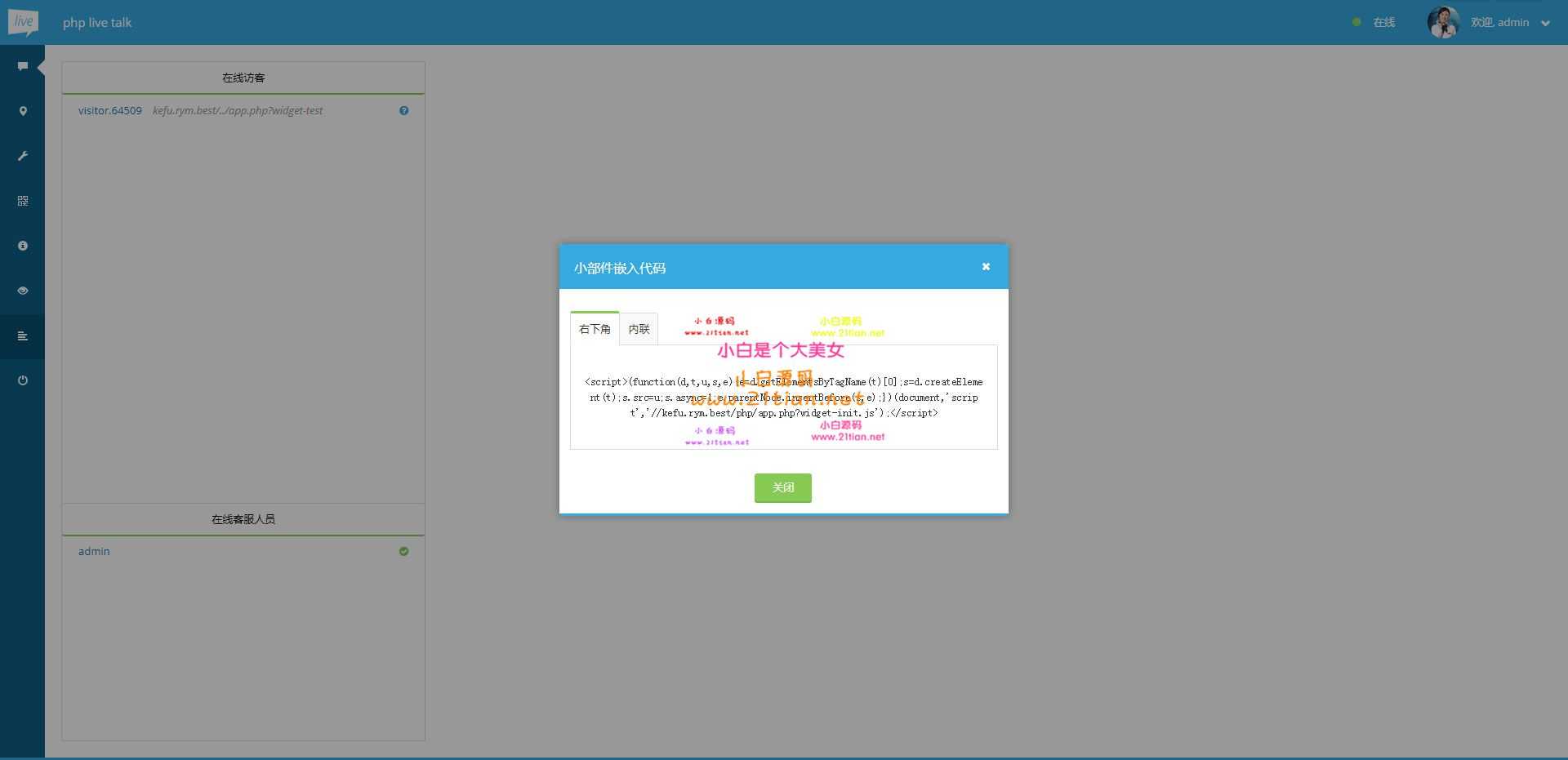
Task: Select the info circle sidebar icon
Action: coord(23,246)
